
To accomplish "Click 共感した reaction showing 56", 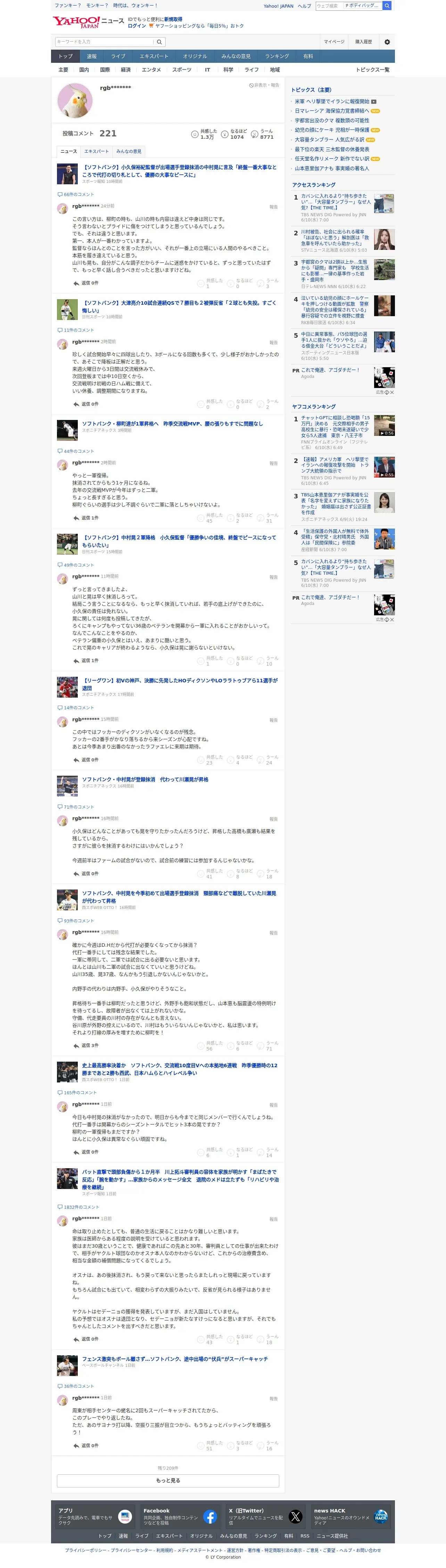I will click(x=210, y=1046).
